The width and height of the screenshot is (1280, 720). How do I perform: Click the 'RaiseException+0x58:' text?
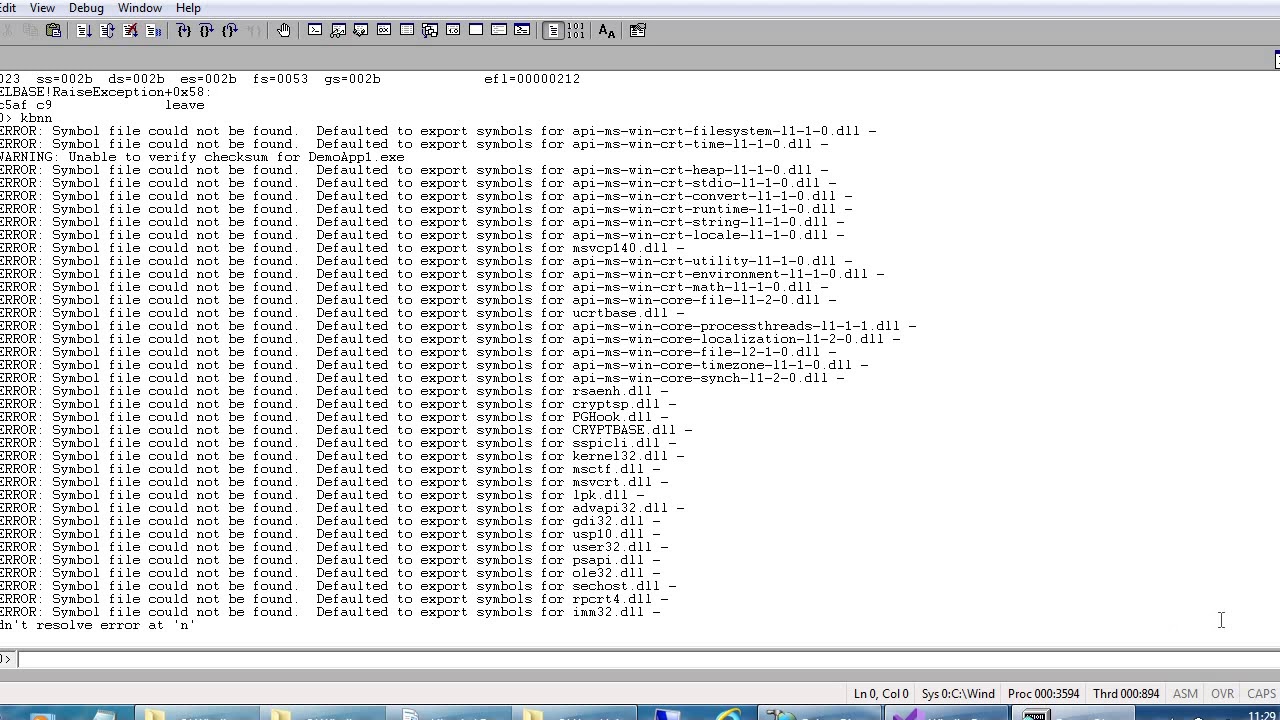tap(132, 92)
